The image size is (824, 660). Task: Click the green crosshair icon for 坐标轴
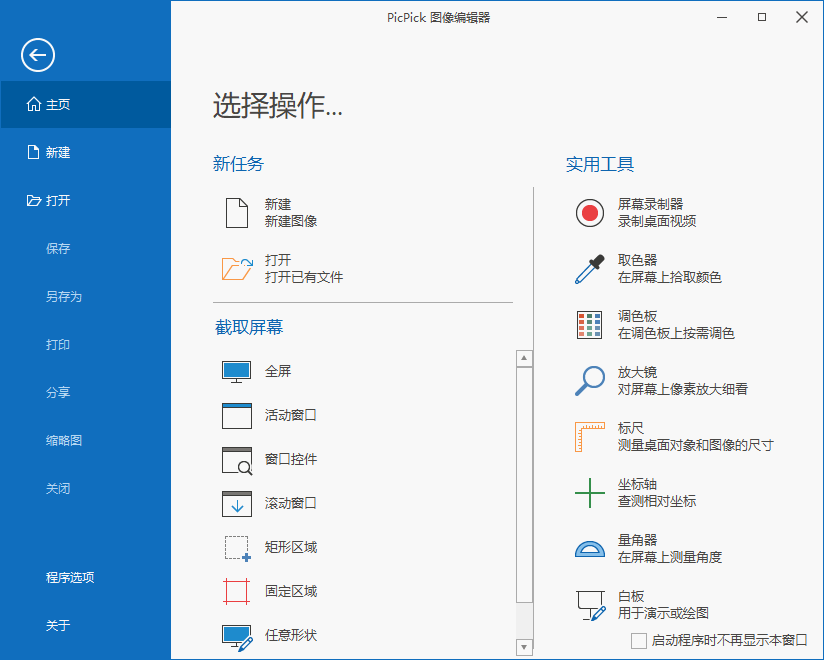click(x=590, y=493)
